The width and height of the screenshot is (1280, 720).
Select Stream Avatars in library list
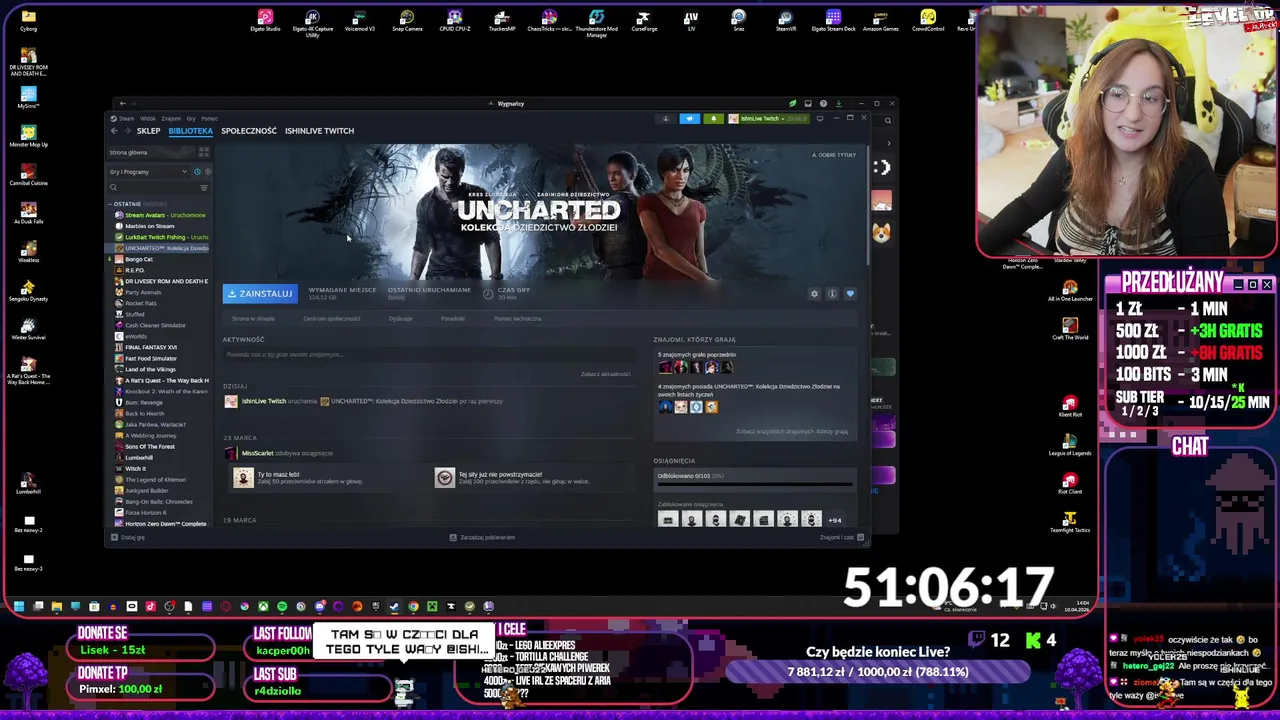(160, 215)
